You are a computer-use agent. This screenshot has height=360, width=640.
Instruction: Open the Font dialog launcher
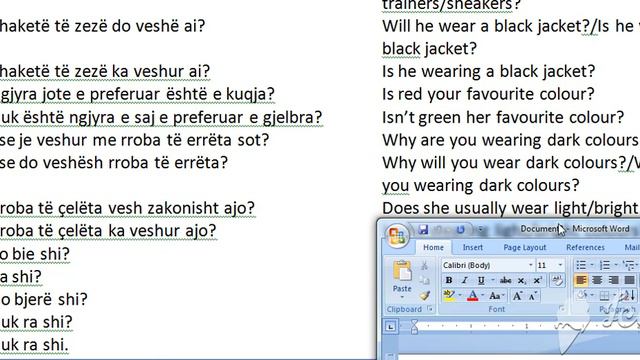562,309
